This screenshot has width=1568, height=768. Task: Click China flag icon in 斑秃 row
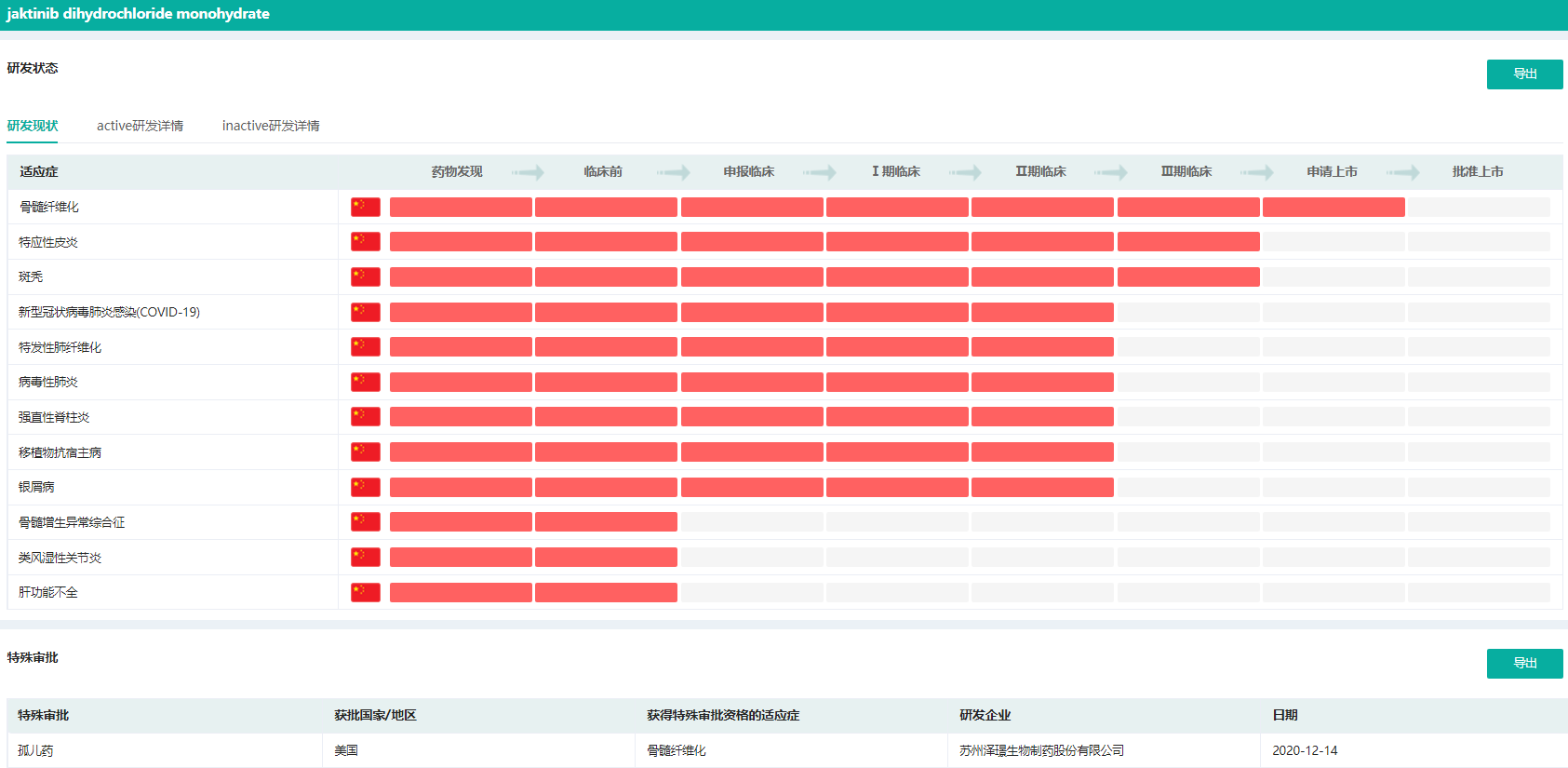pos(365,276)
